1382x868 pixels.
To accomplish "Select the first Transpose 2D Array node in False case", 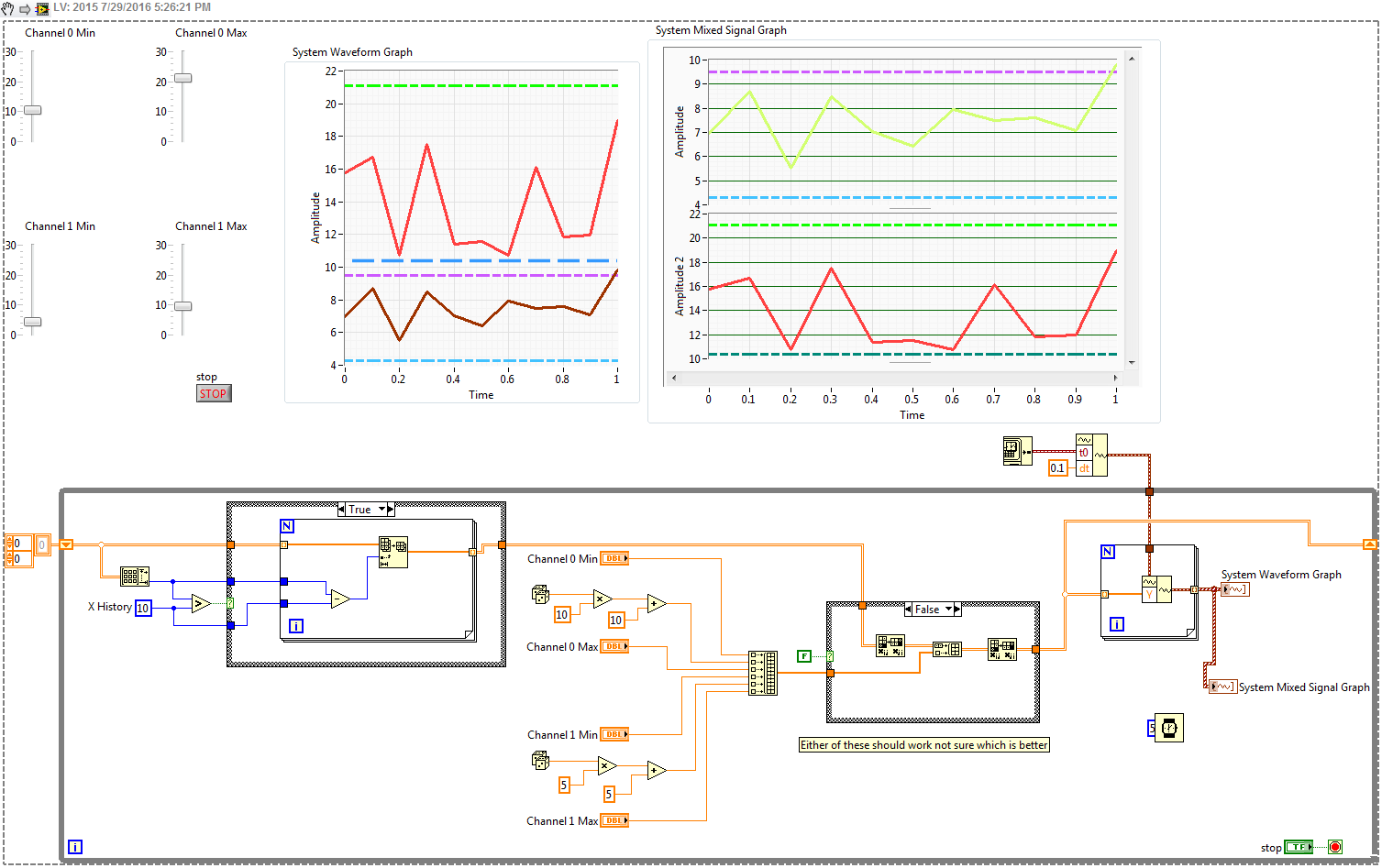I will (x=890, y=646).
